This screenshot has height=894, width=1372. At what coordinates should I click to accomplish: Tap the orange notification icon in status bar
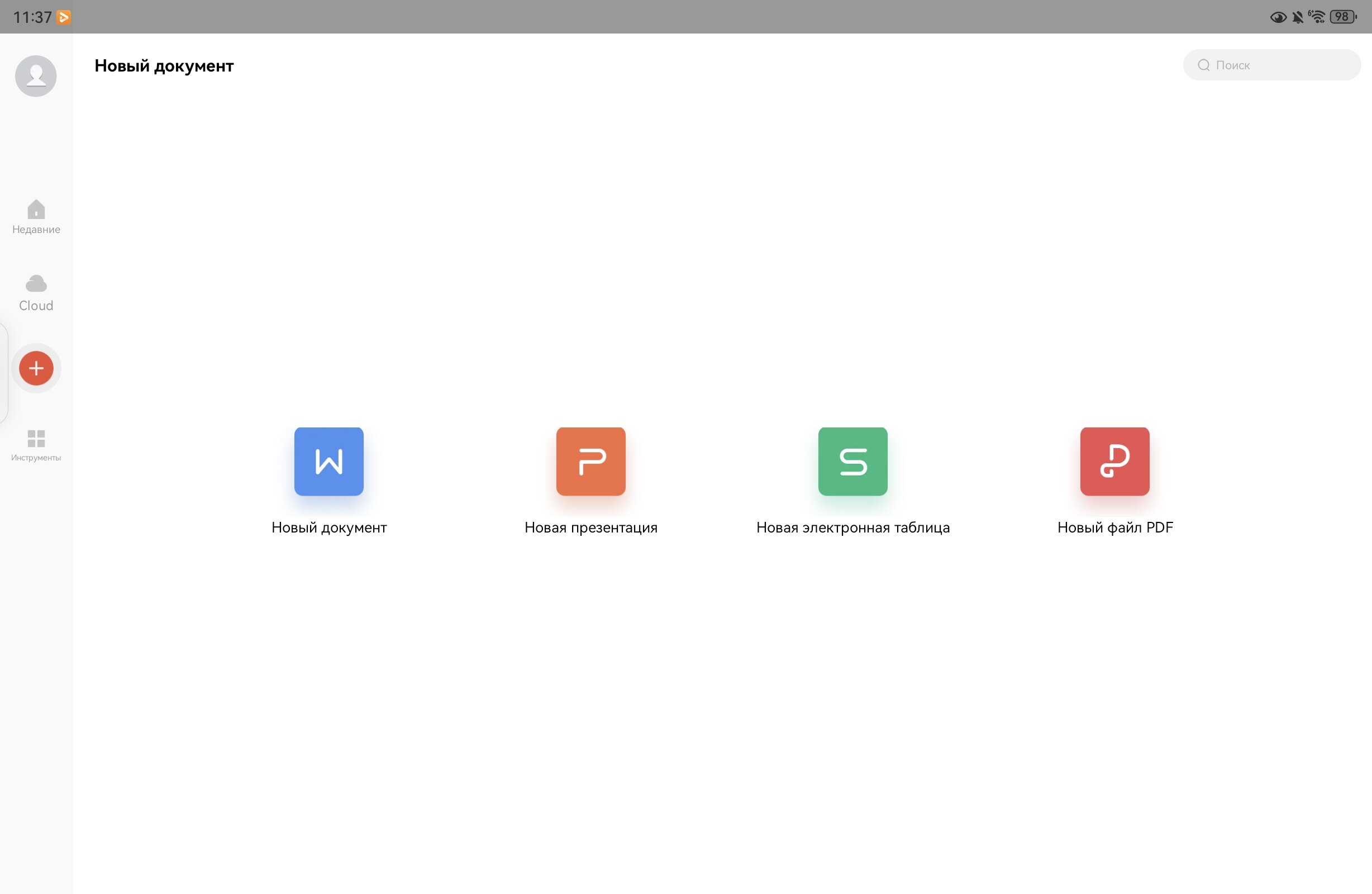[64, 17]
